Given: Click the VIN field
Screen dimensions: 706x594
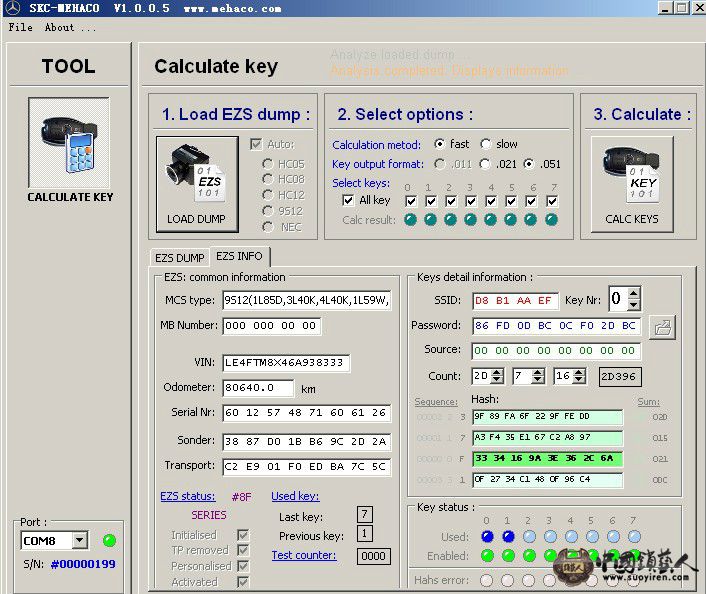Looking at the screenshot, I should coord(286,363).
